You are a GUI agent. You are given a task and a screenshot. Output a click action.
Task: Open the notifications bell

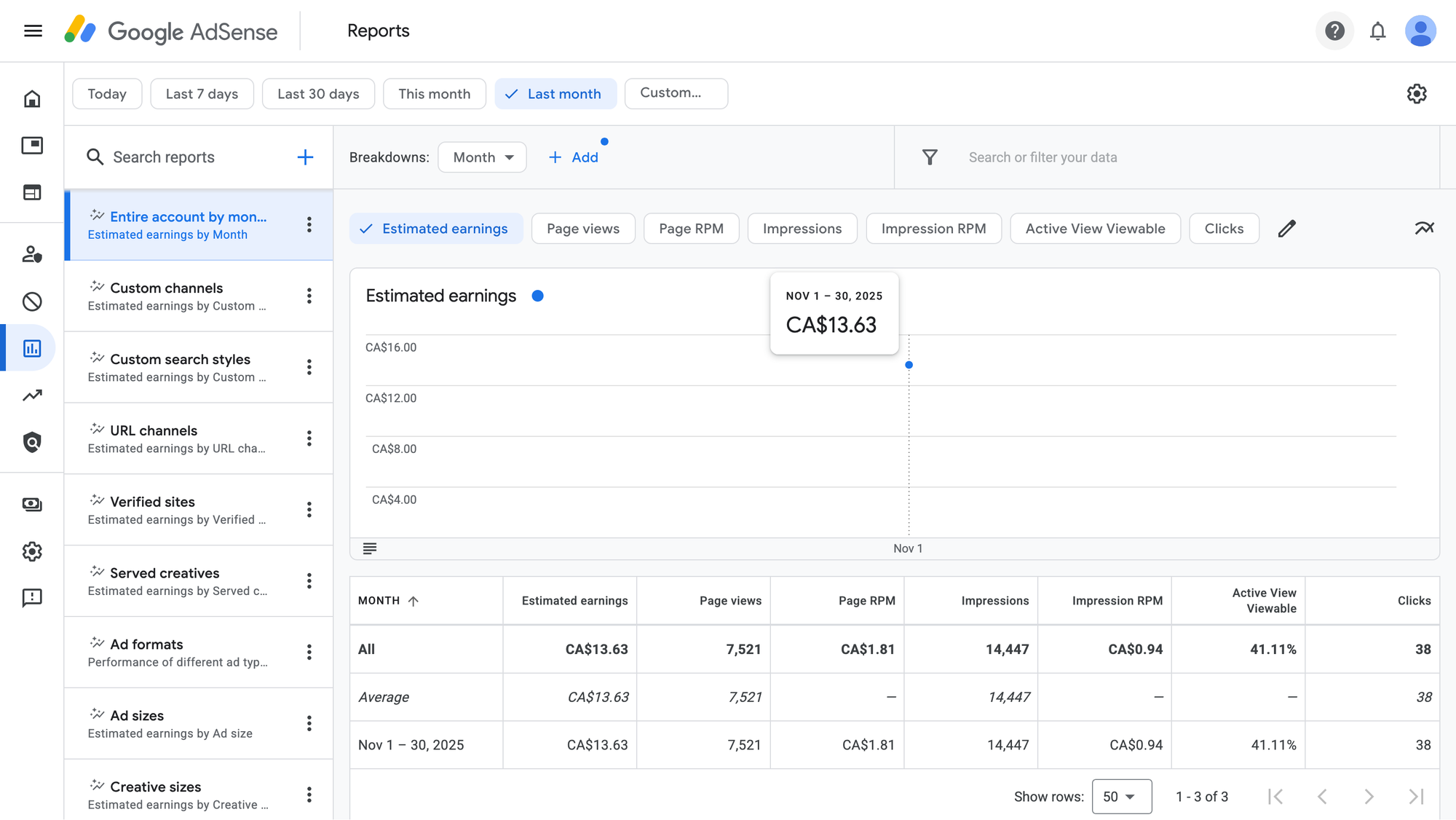point(1377,31)
